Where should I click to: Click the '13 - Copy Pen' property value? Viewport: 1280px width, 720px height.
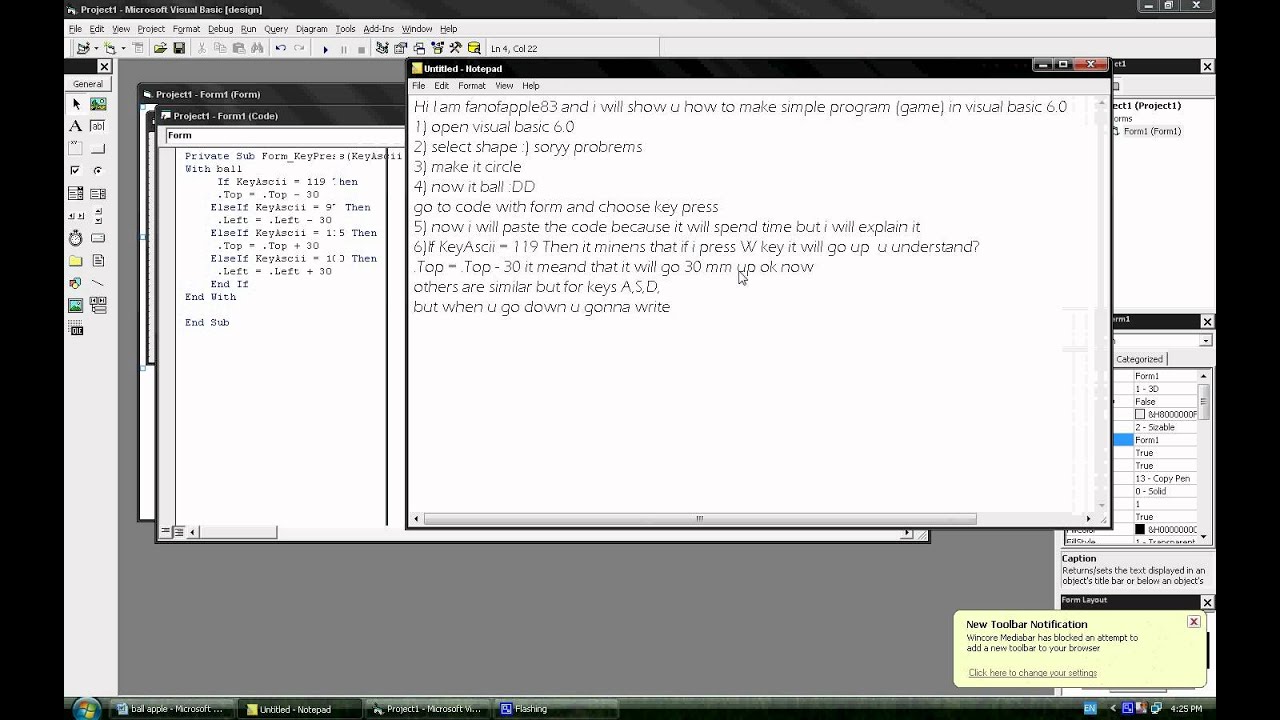pyautogui.click(x=1163, y=478)
